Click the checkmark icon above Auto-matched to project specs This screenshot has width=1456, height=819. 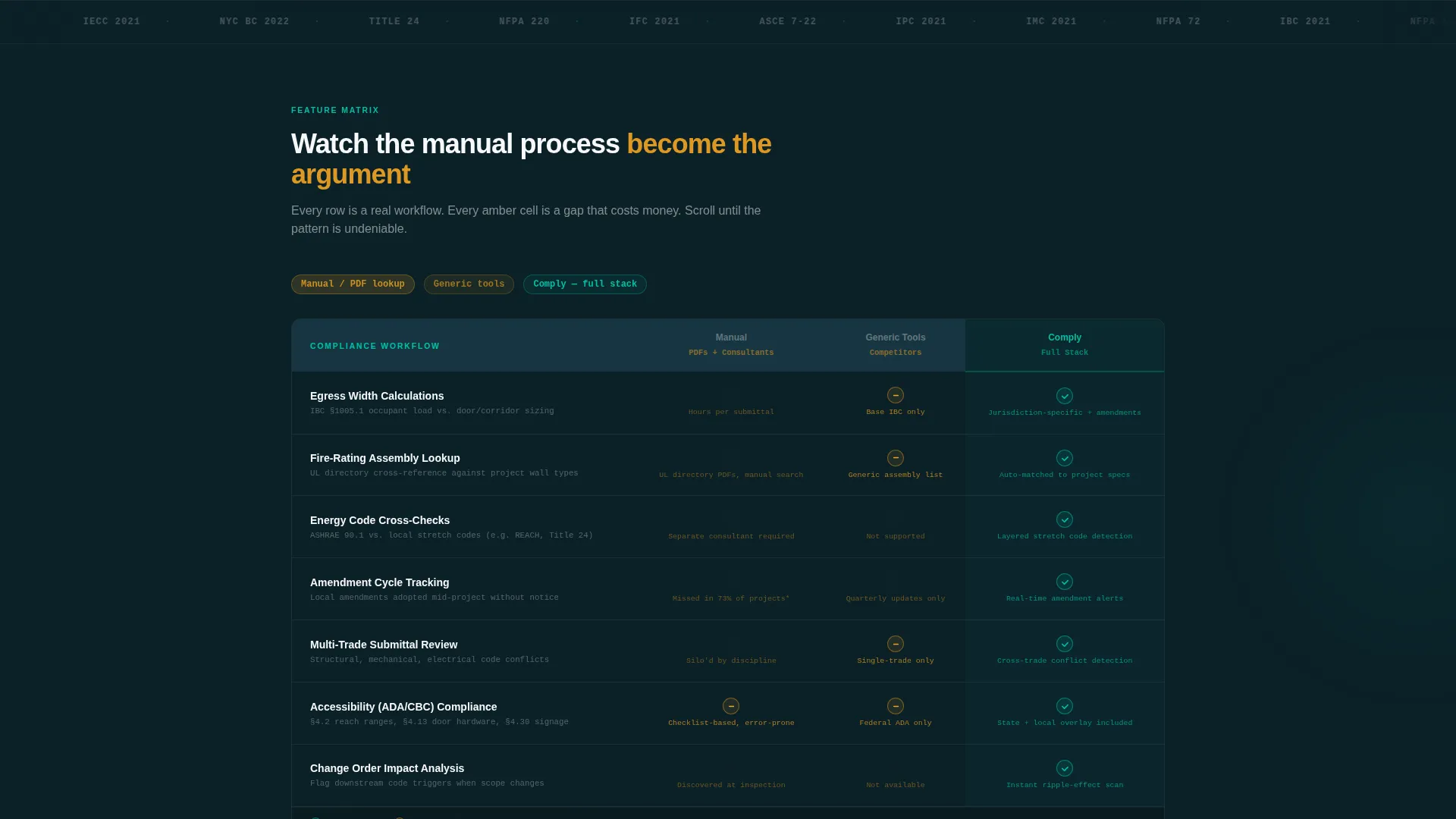click(x=1065, y=458)
